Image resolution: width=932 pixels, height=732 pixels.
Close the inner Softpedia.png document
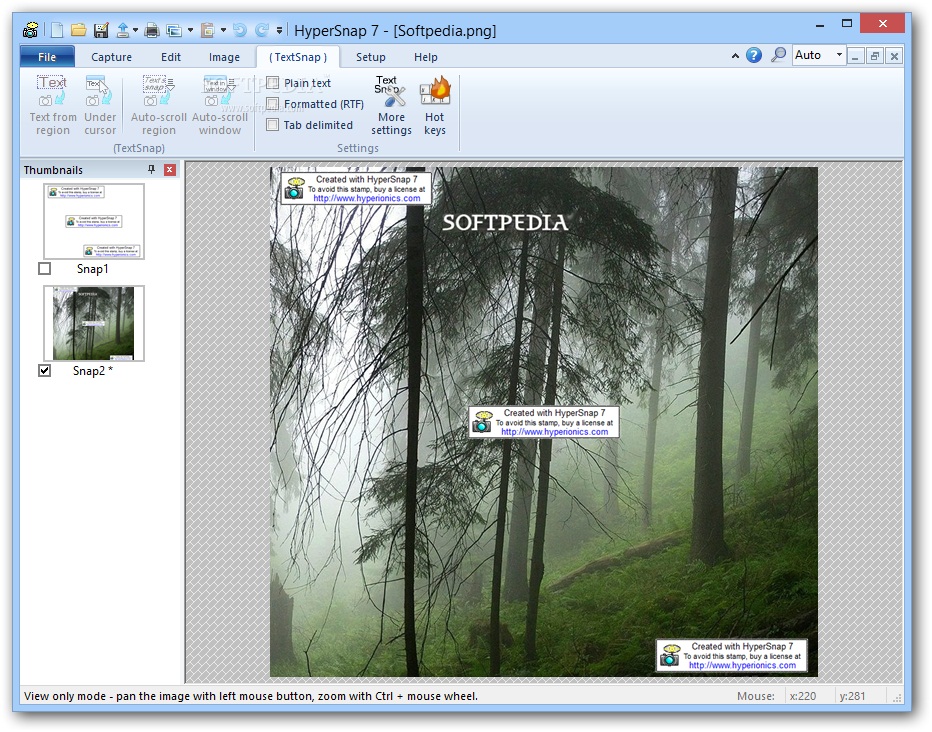coord(894,56)
